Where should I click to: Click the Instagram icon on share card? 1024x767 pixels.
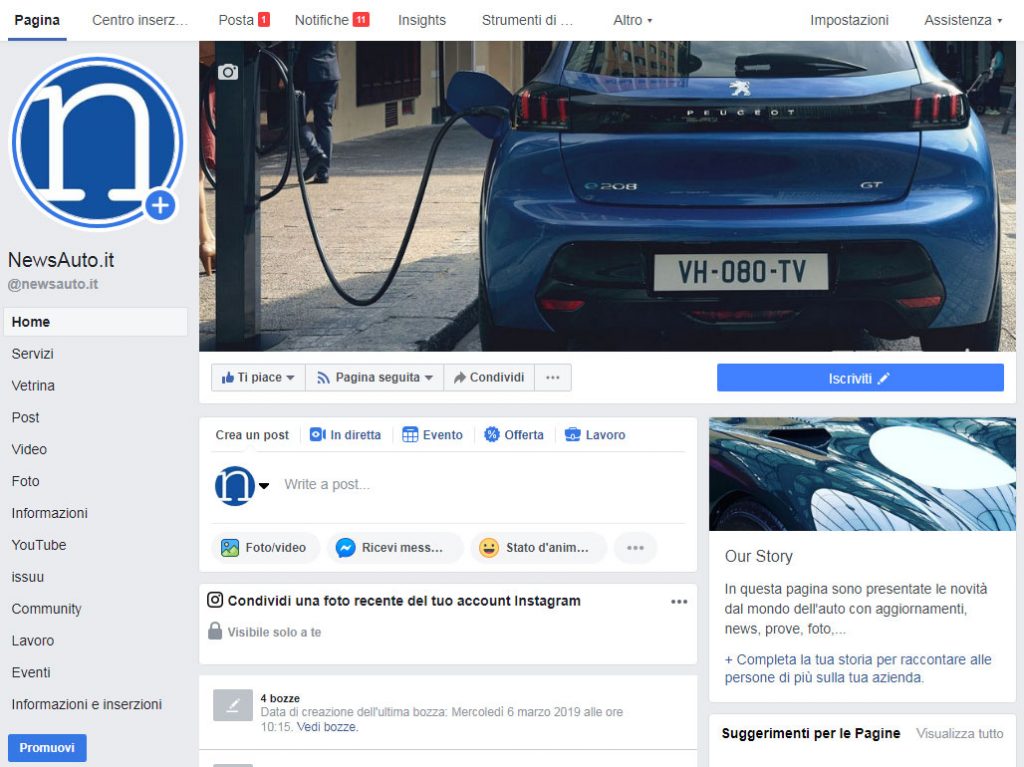click(215, 600)
